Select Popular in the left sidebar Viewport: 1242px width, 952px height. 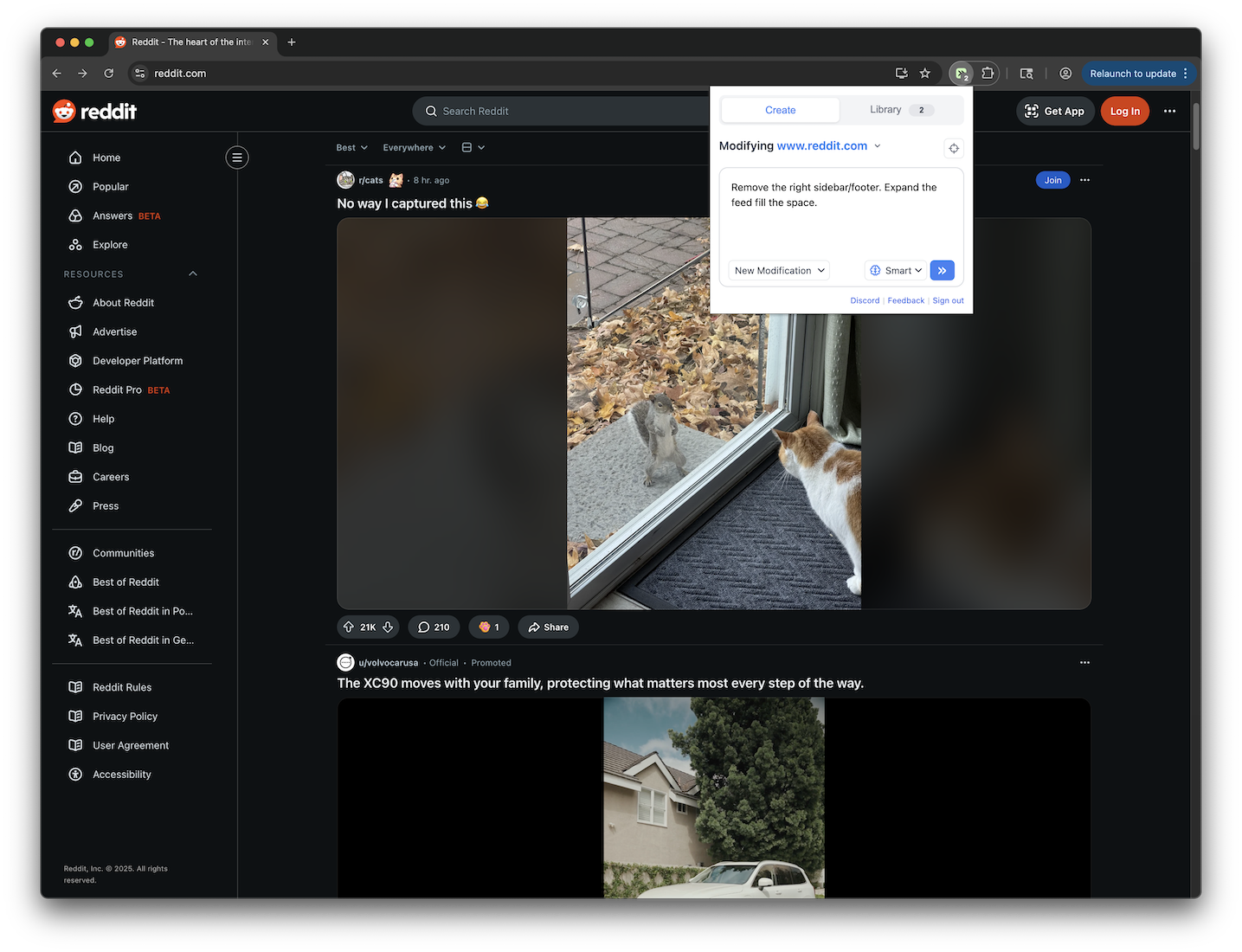110,186
